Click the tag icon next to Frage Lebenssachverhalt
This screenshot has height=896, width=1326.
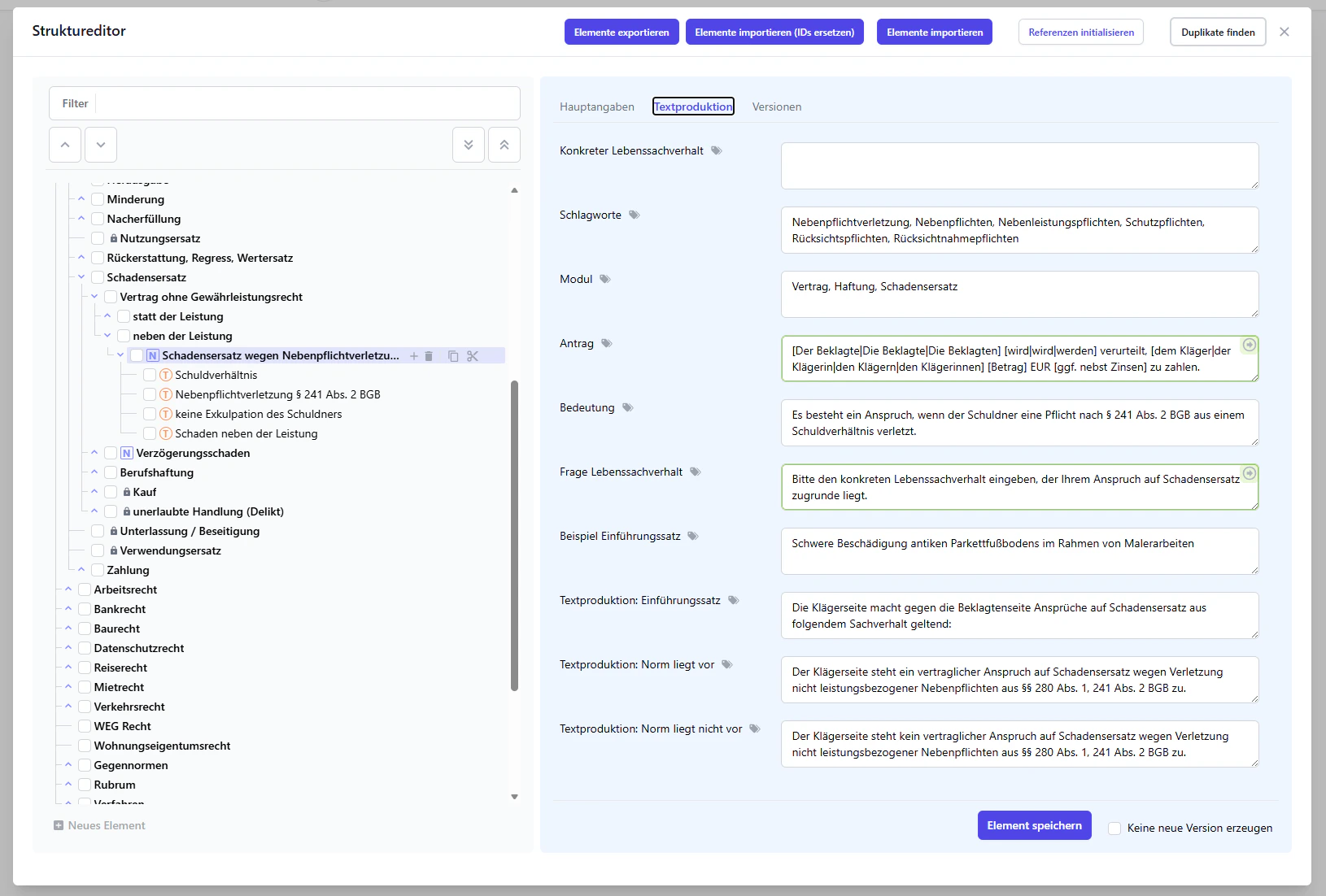[696, 472]
